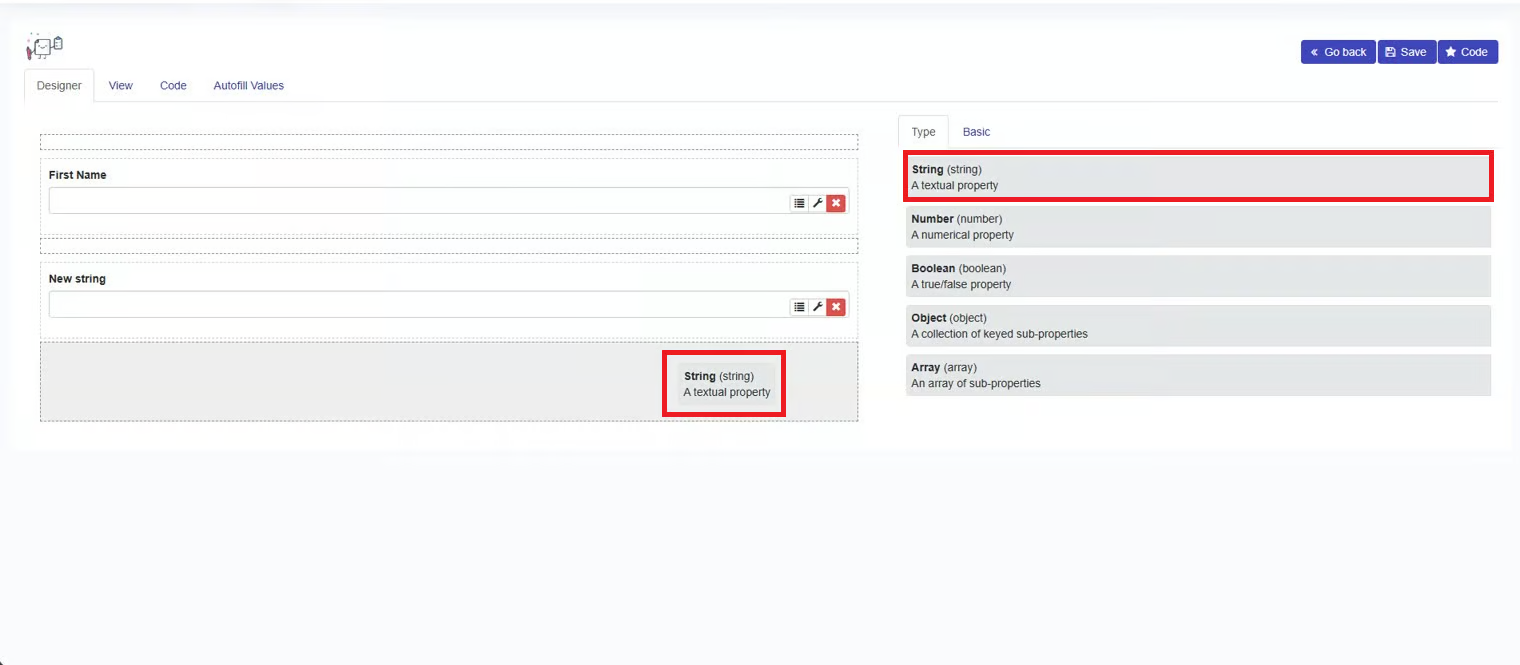This screenshot has width=1520, height=665.
Task: Click the Code button with star
Action: point(1467,52)
